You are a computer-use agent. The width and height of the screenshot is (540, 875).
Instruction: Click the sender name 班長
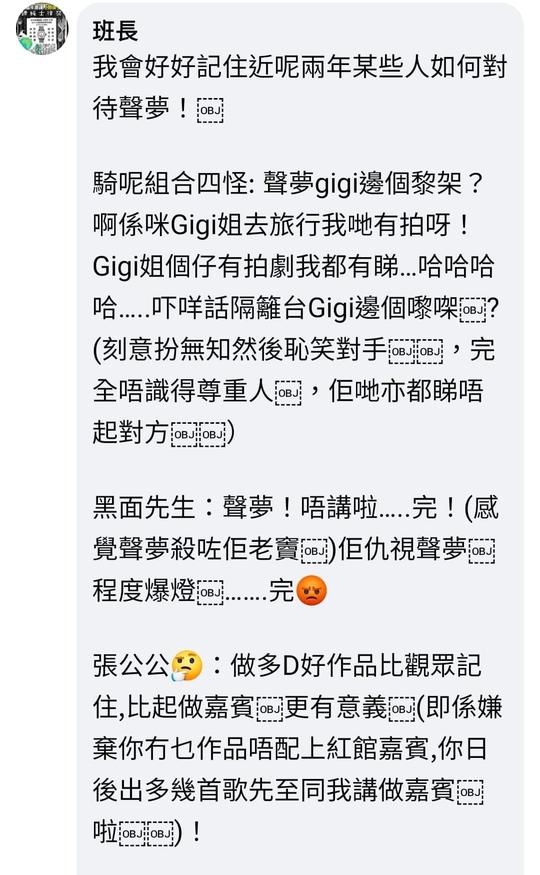pyautogui.click(x=115, y=31)
